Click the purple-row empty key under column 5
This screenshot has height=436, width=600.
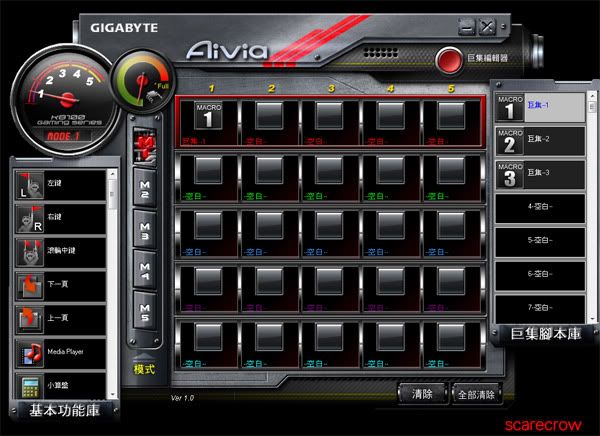pyautogui.click(x=452, y=281)
